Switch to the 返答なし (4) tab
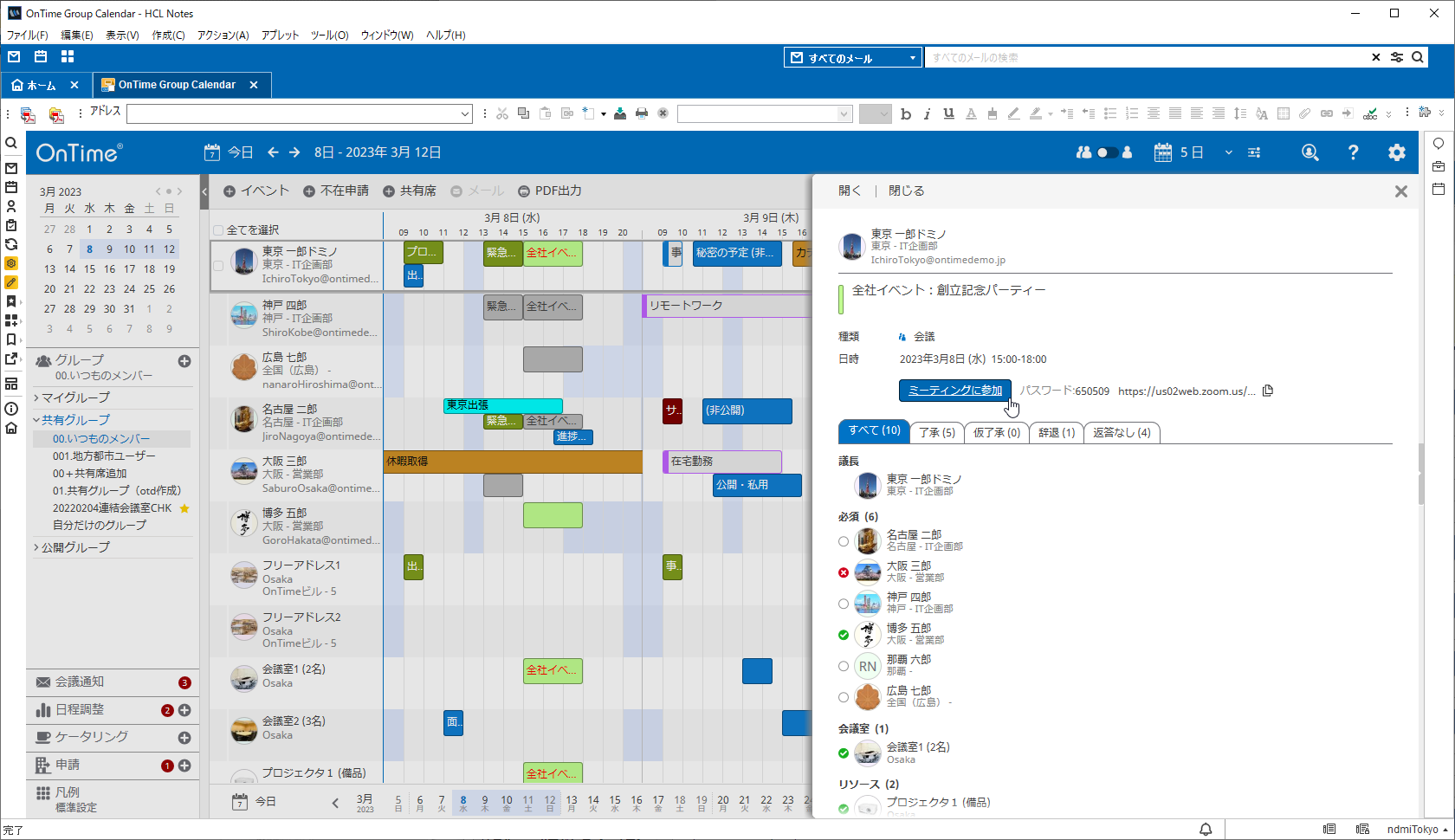Screen dimensions: 1455x840 pos(1122,432)
